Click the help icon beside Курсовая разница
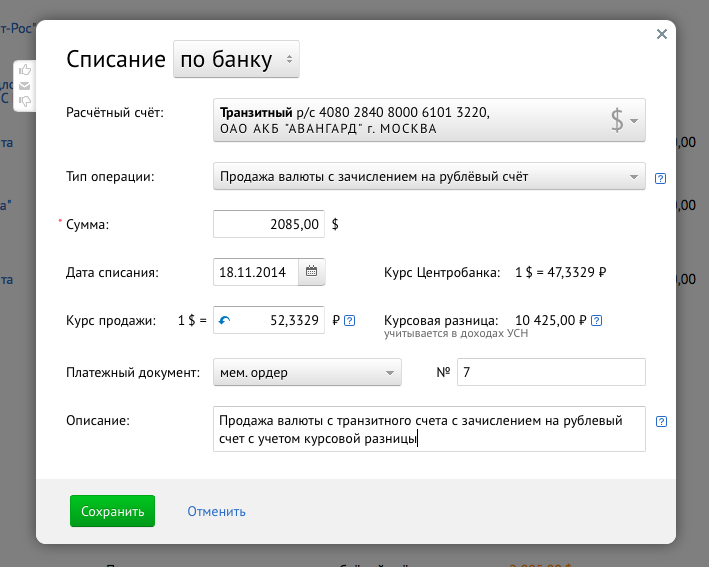Screen dimensions: 709x567 point(596,321)
